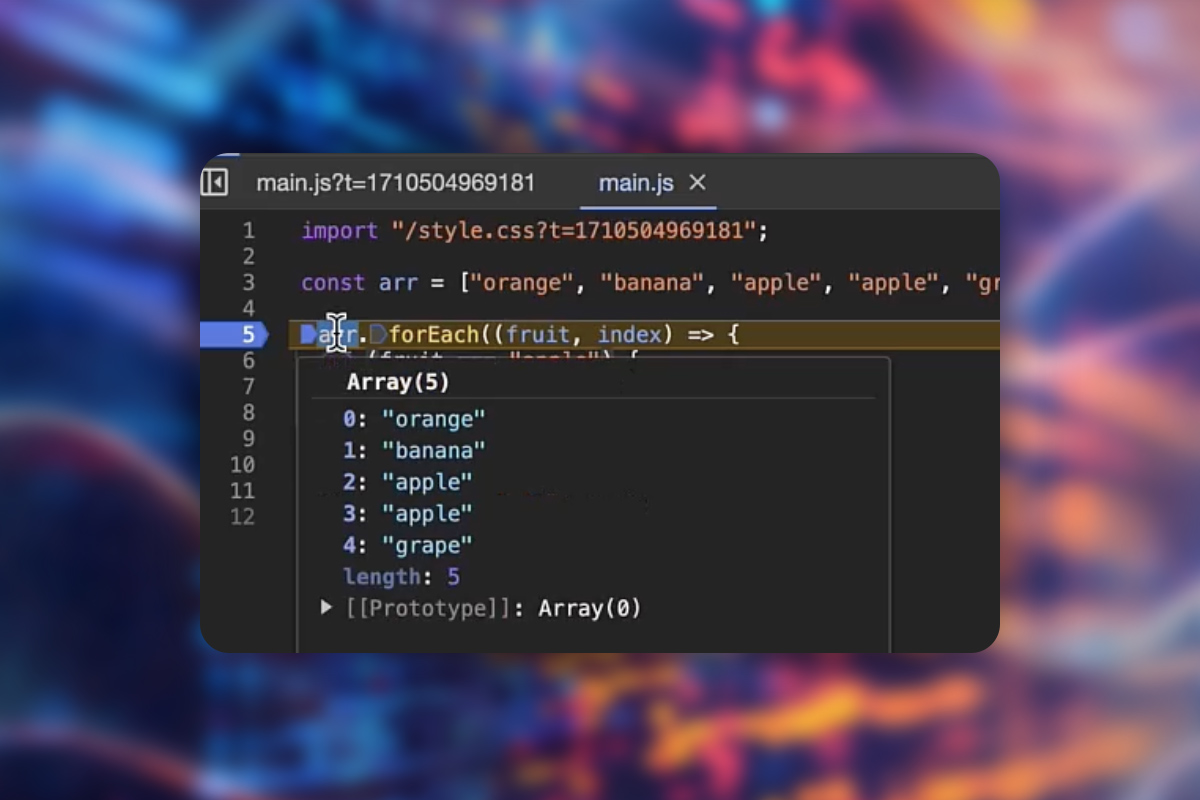The height and width of the screenshot is (800, 1200).
Task: Click the "banana" string on line 3
Action: 652,283
